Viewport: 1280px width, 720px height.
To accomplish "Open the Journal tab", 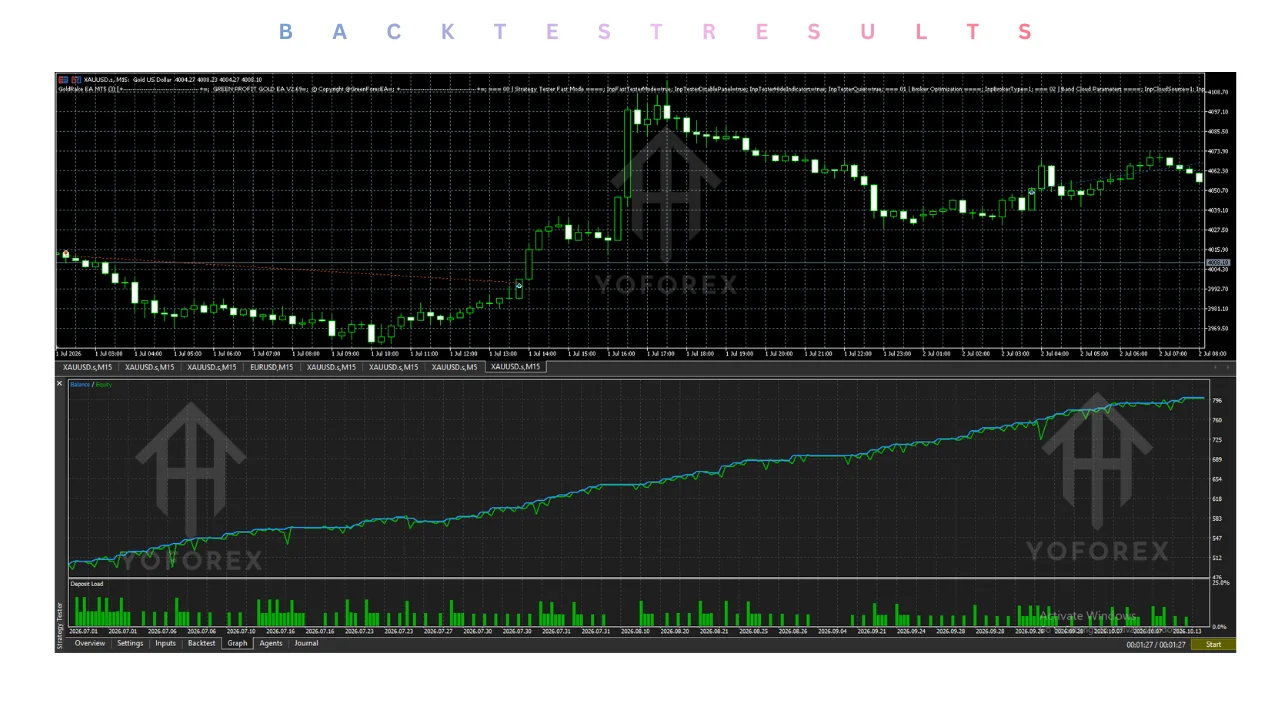I will 306,644.
